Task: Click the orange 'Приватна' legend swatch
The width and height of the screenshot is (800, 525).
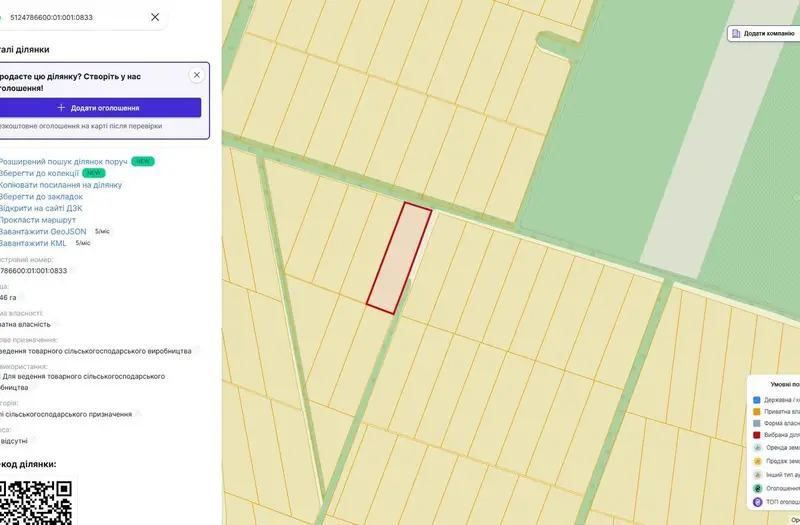Action: tap(757, 412)
